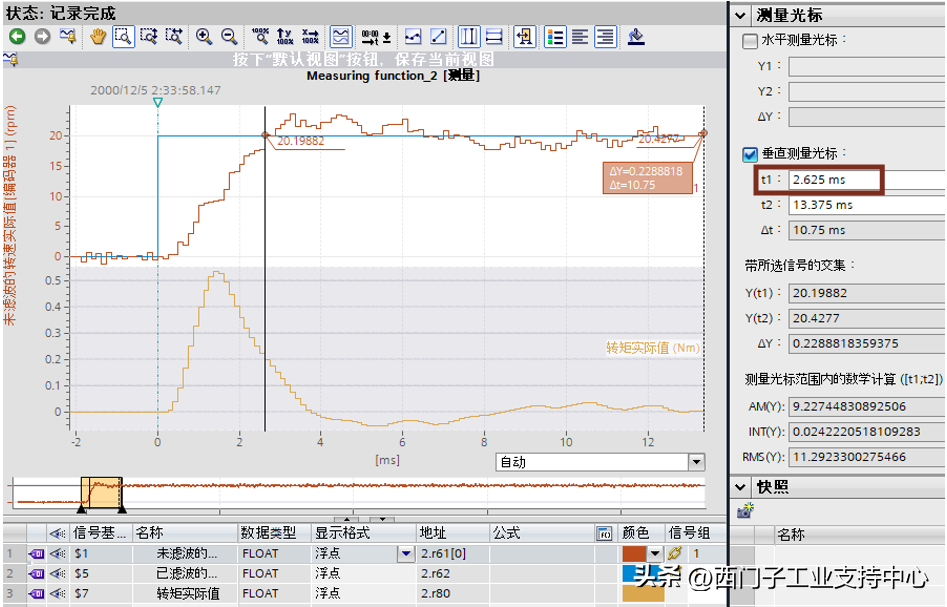Open display format dropdown for signal $1
This screenshot has height=607, width=947.
[405, 553]
